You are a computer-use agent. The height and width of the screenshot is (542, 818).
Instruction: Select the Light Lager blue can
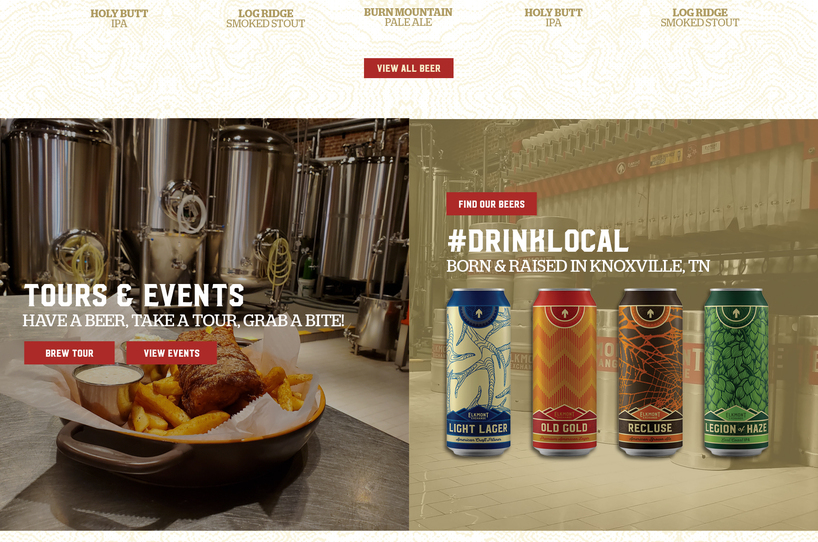(x=478, y=372)
